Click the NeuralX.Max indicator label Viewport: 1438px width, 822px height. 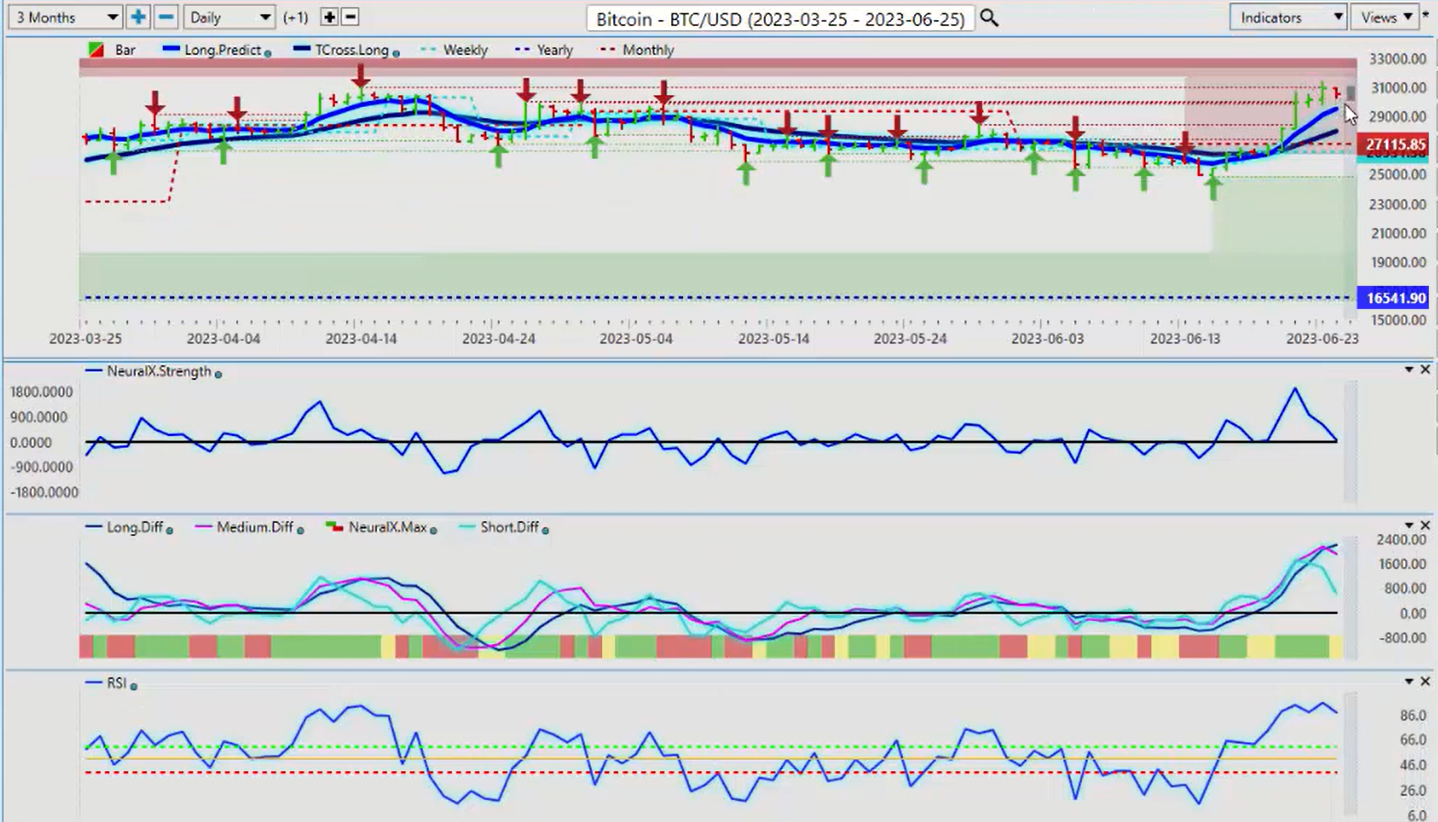387,527
